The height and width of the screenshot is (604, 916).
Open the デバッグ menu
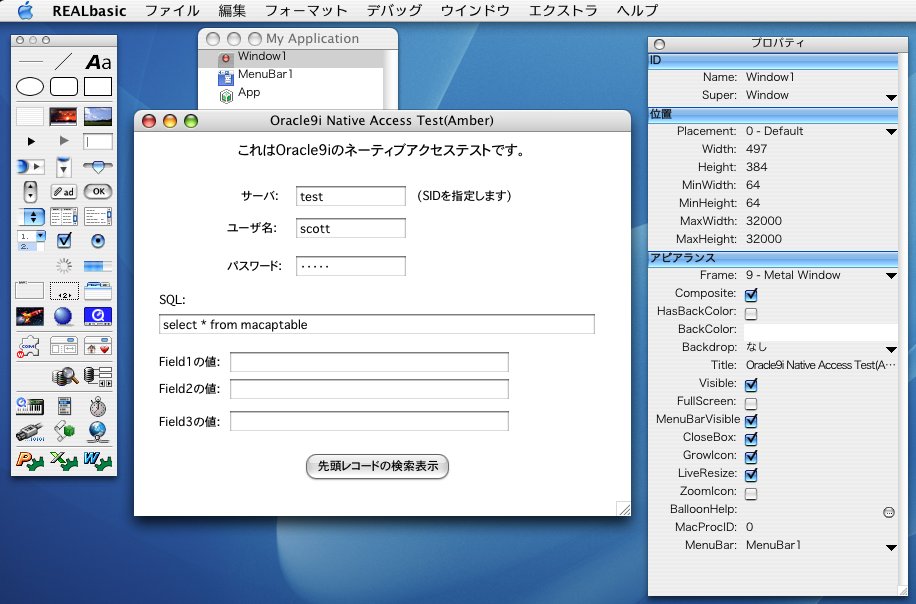(394, 11)
